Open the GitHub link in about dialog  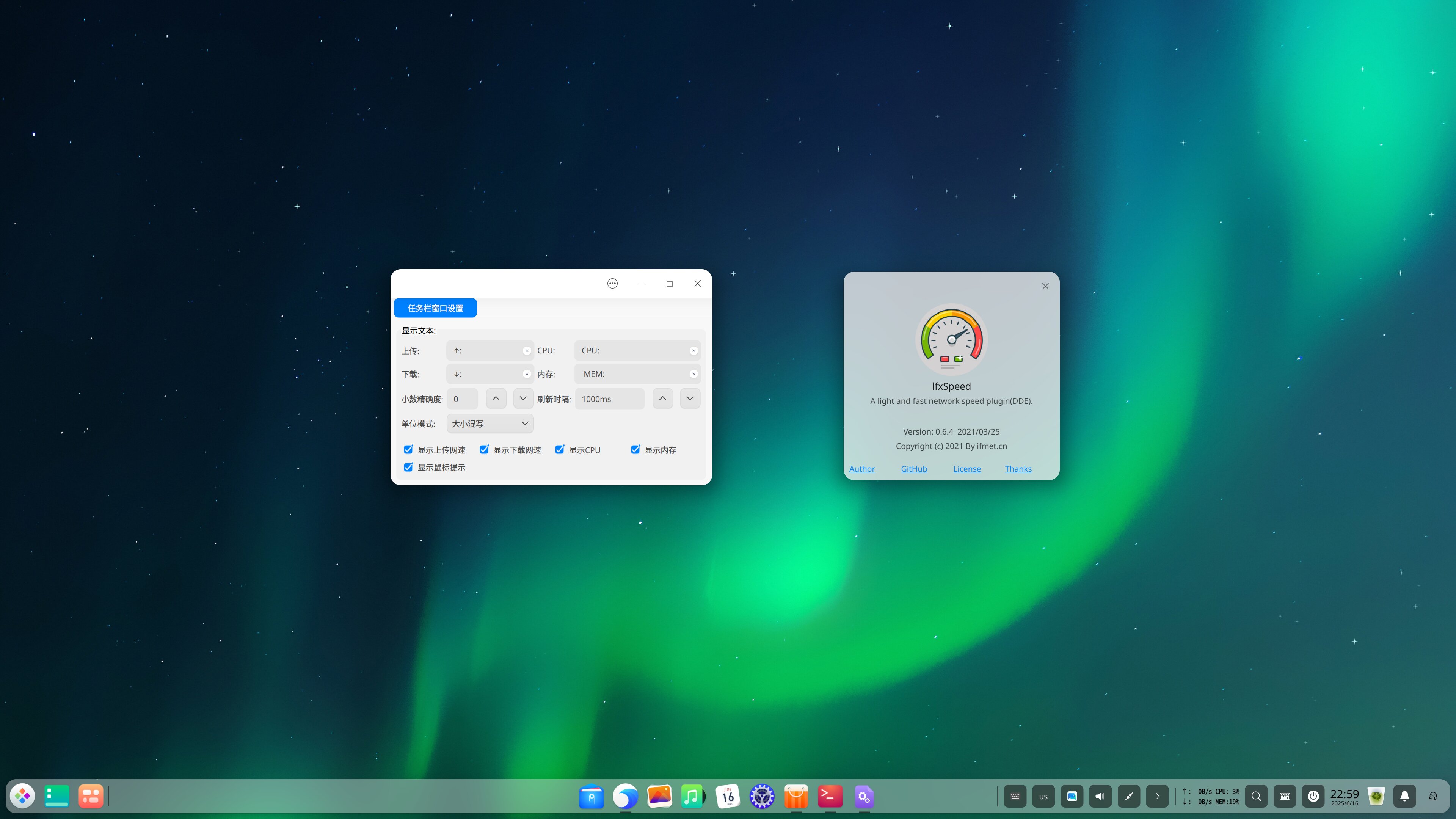point(913,469)
